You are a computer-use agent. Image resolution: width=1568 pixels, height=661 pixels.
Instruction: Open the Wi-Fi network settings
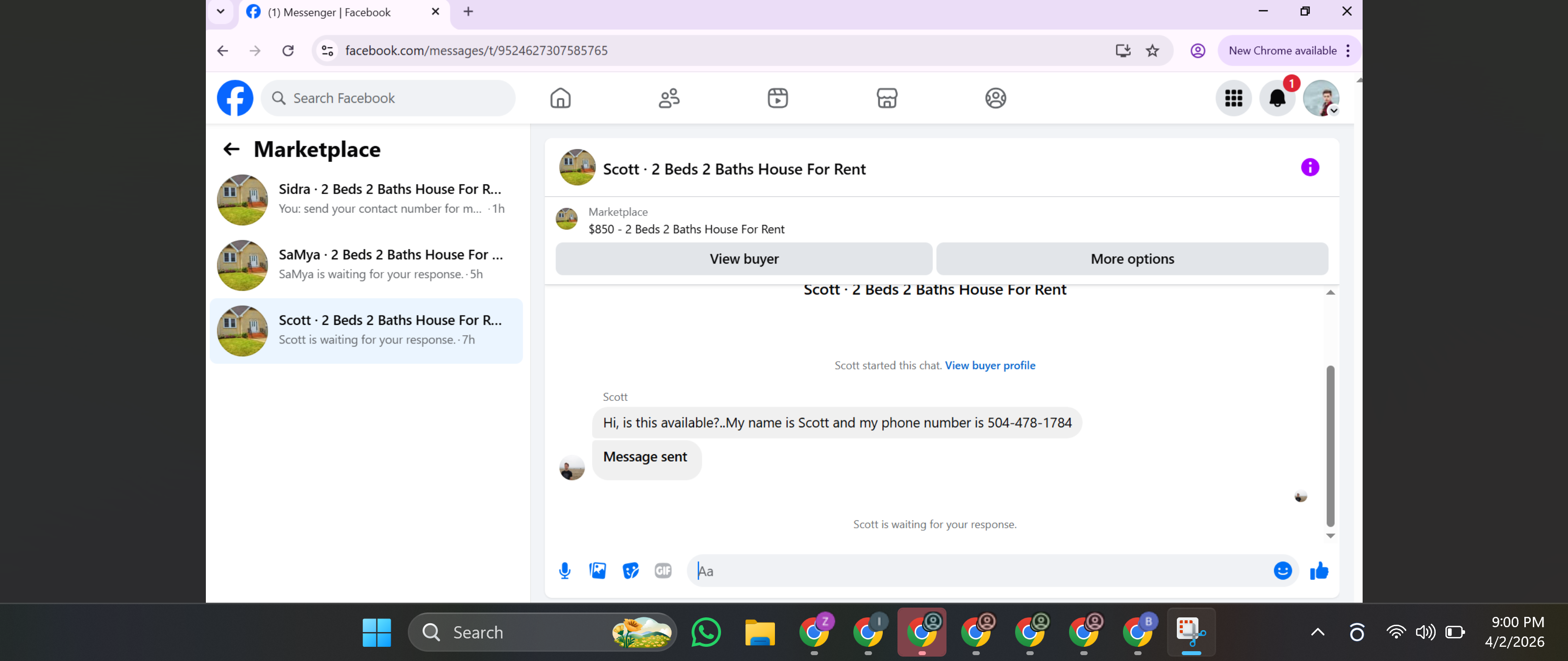pyautogui.click(x=1395, y=633)
